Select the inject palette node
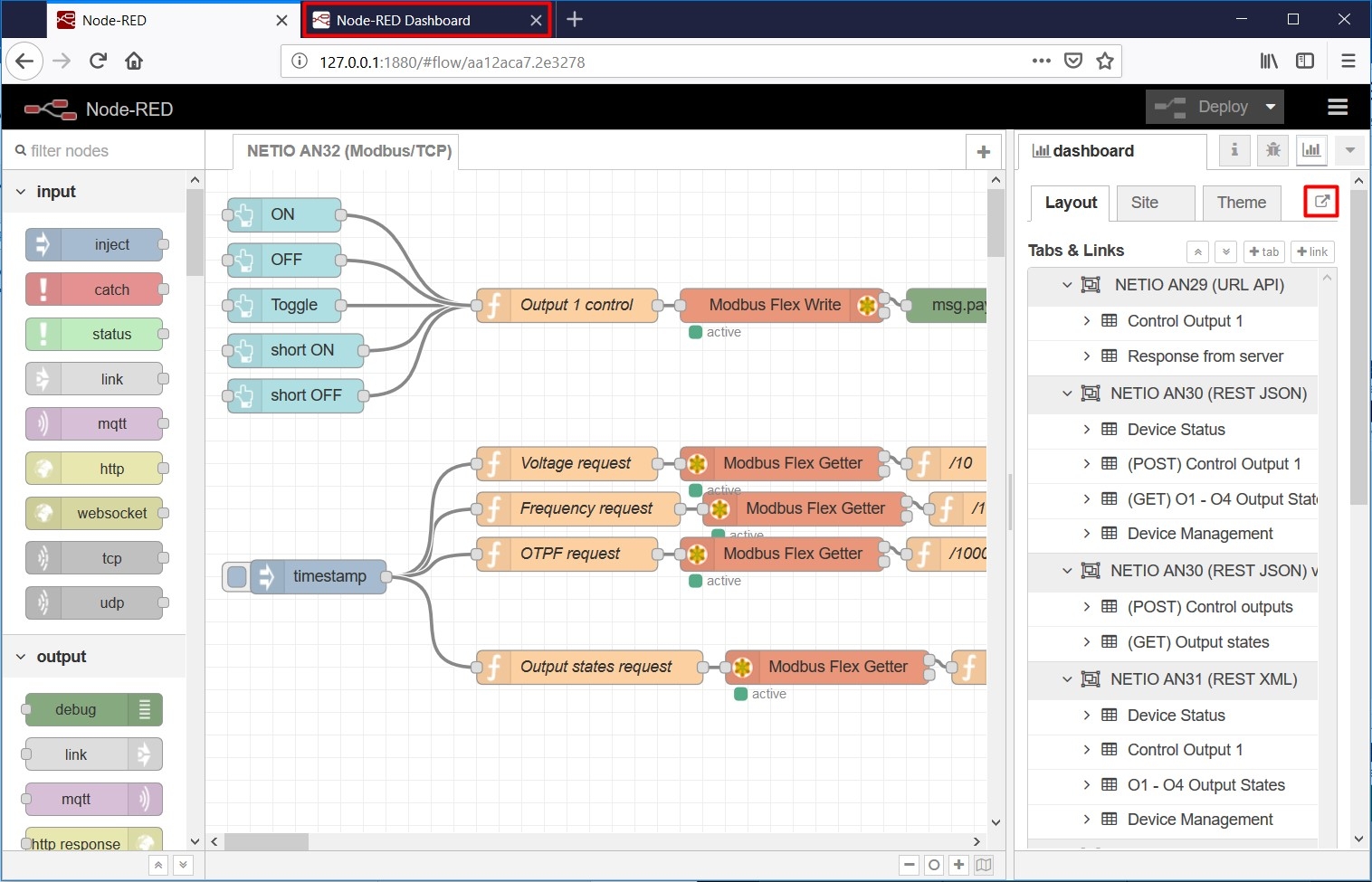The height and width of the screenshot is (882, 1372). (95, 244)
